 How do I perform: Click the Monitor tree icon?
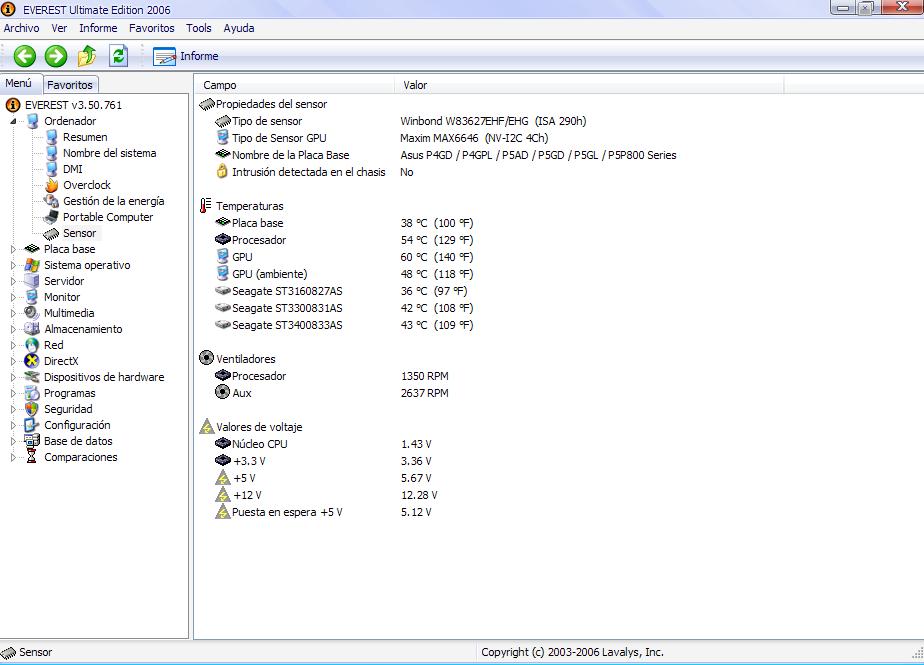coord(32,297)
